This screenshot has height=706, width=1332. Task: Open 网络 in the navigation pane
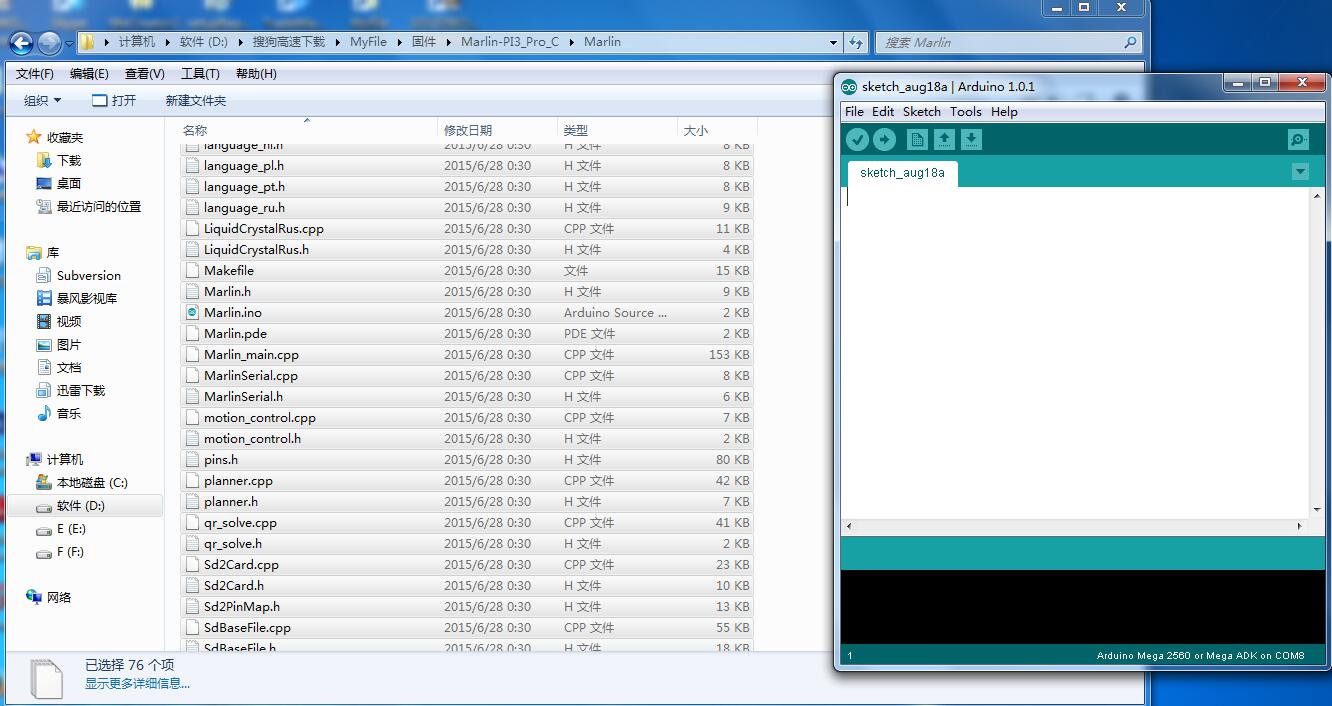[x=59, y=598]
